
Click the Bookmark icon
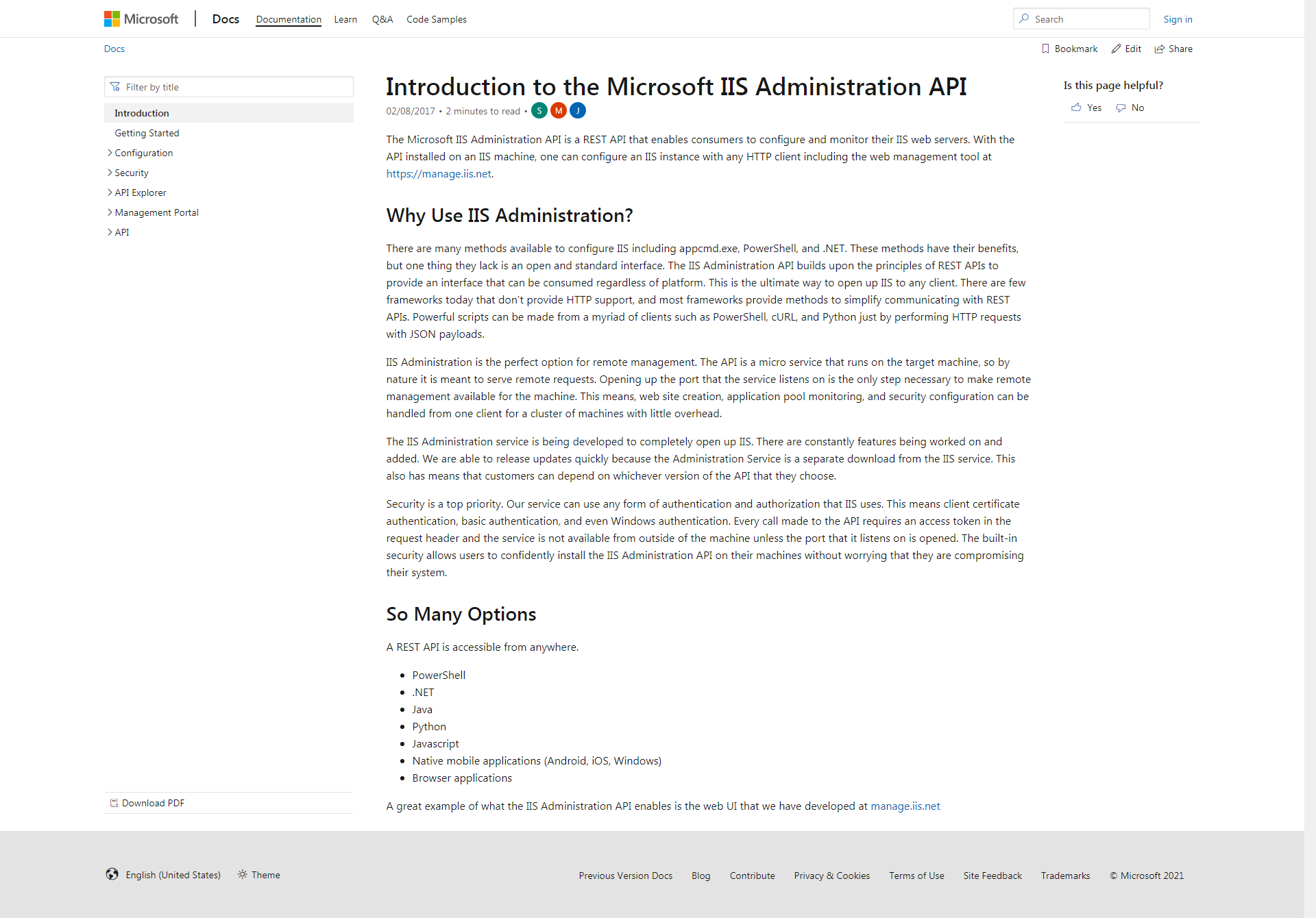click(1045, 49)
